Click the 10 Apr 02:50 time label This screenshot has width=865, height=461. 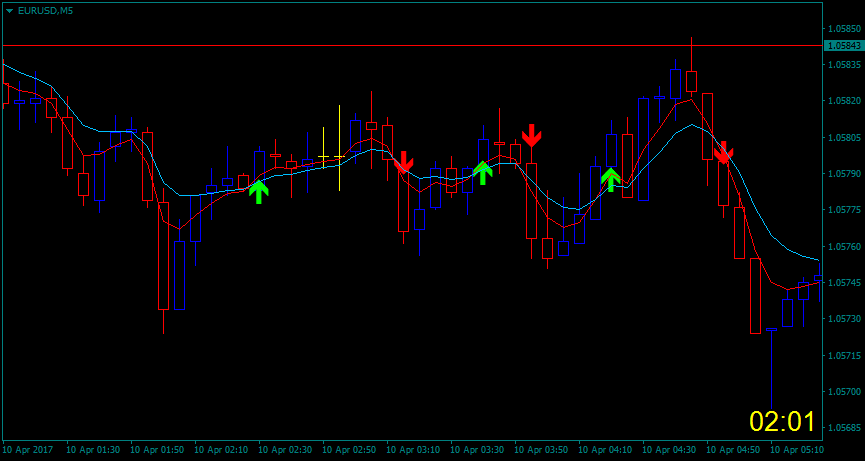349,450
